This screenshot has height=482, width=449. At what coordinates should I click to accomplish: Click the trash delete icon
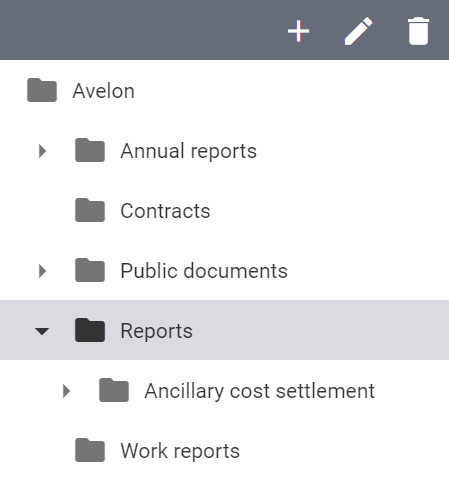[418, 31]
